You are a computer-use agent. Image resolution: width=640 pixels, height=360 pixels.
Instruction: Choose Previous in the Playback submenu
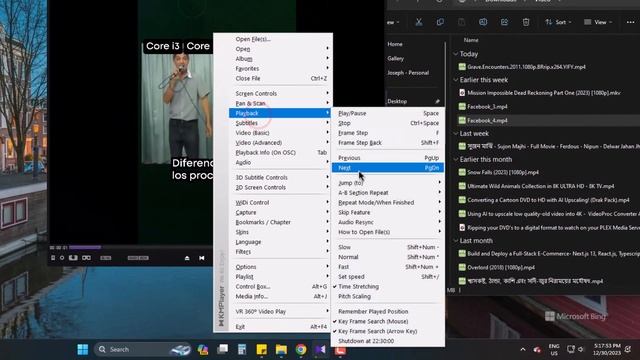click(388, 158)
